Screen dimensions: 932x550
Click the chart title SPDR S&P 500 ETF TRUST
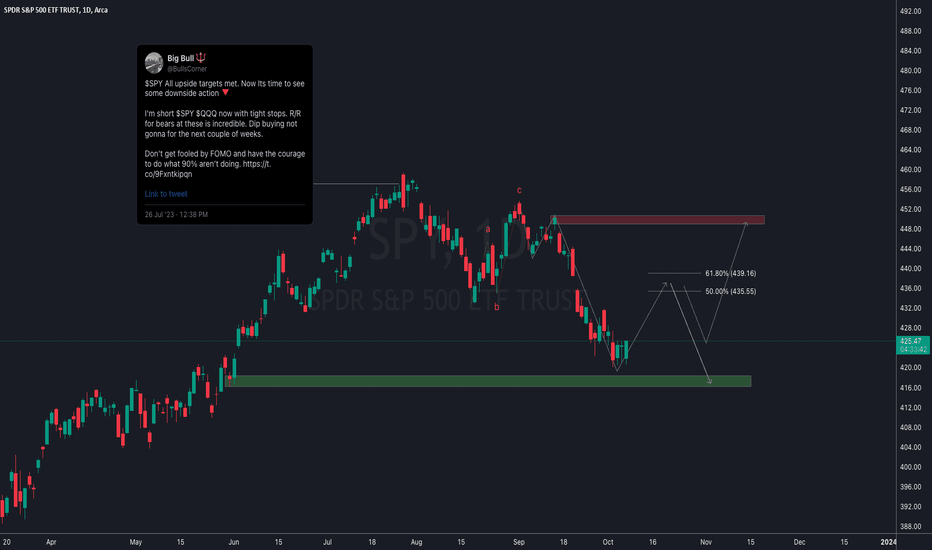[56, 10]
